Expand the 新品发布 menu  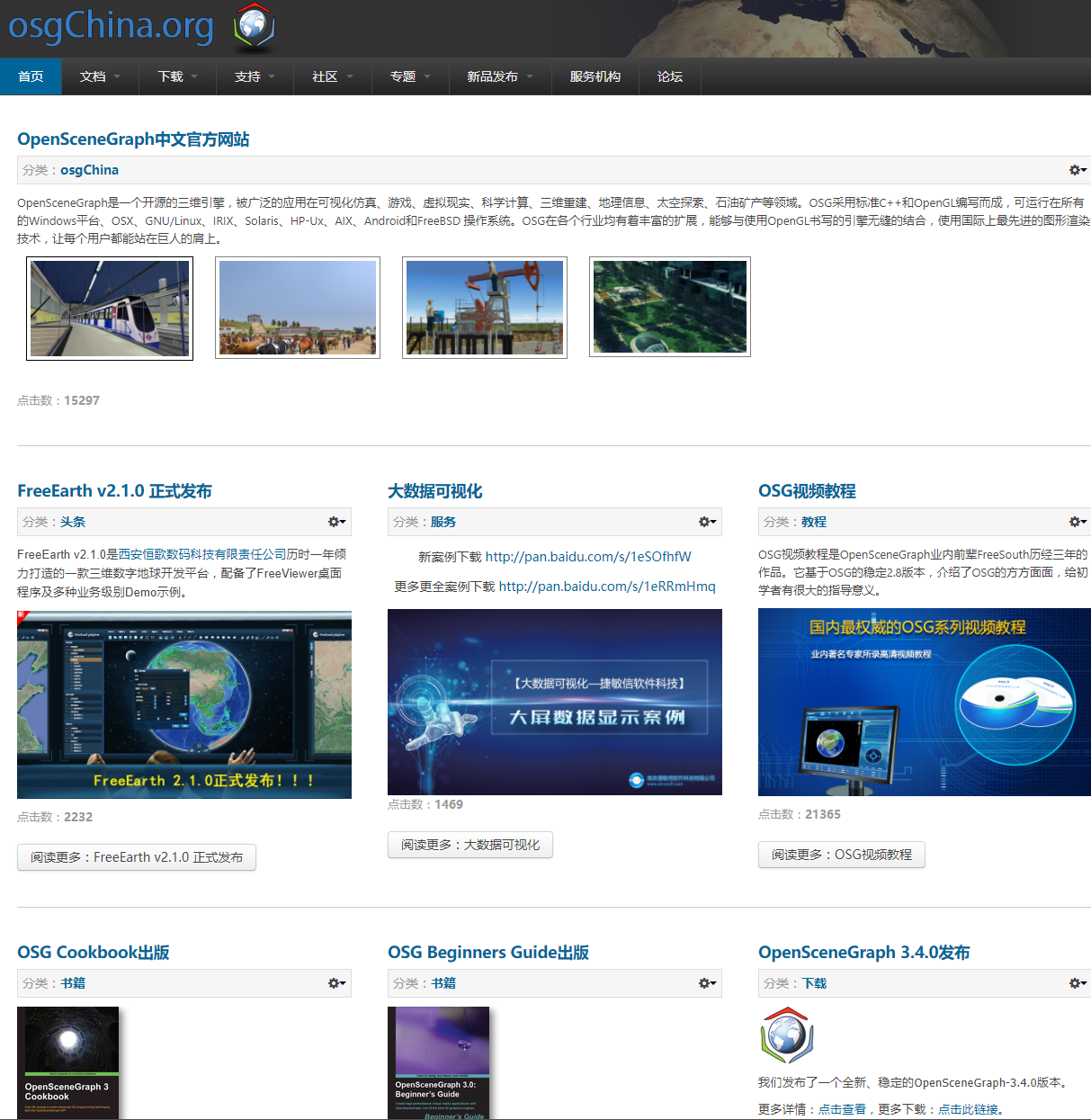pyautogui.click(x=499, y=76)
